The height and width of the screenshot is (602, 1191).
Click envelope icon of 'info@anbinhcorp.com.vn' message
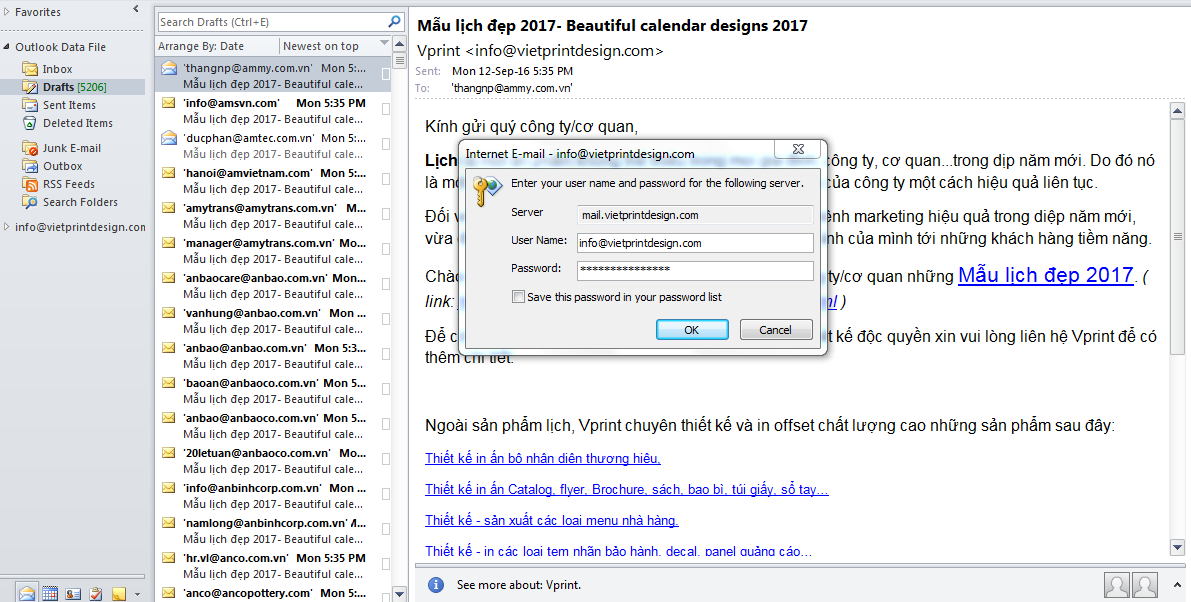[169, 488]
